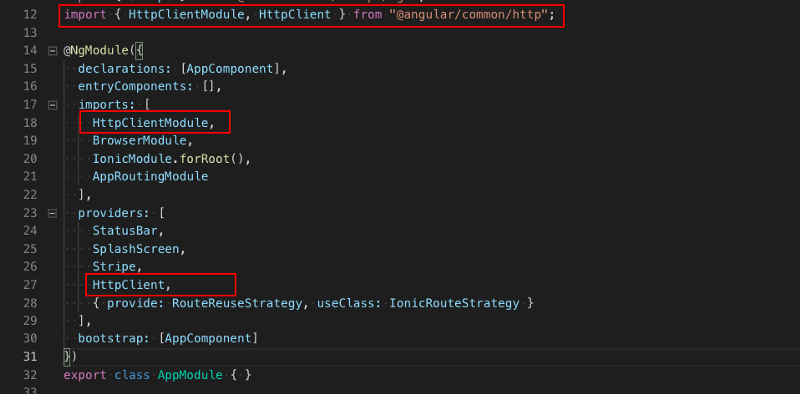Click HttpClient in the line 12 import
Image resolution: width=800 pixels, height=394 pixels.
click(295, 15)
